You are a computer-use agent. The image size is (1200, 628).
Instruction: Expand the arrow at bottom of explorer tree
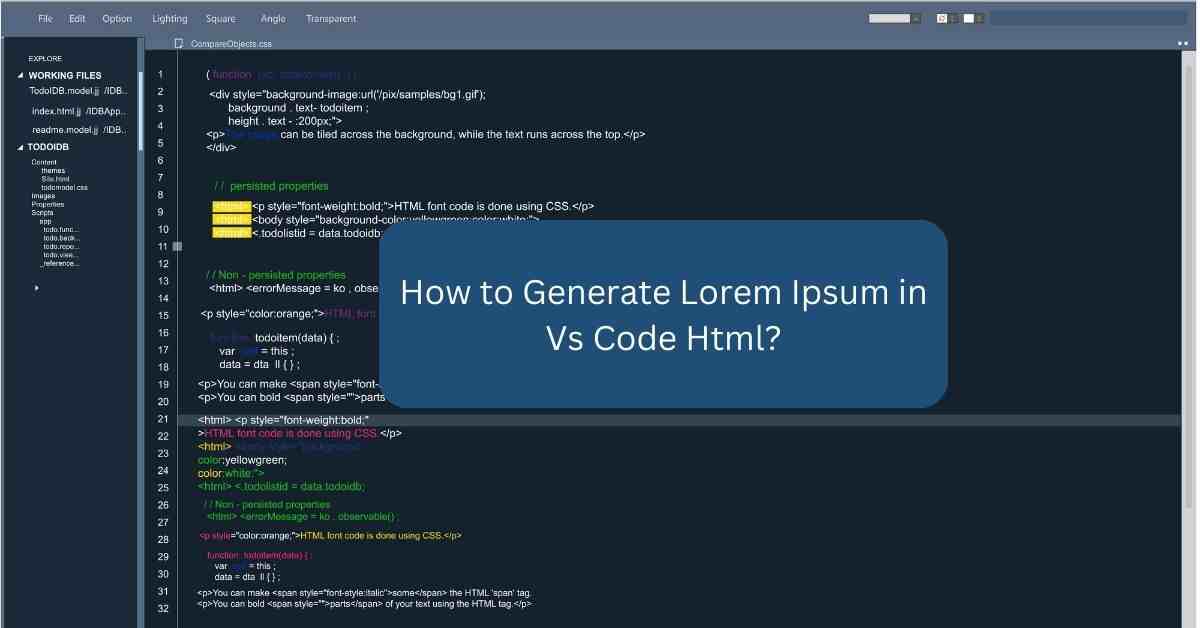coord(37,288)
